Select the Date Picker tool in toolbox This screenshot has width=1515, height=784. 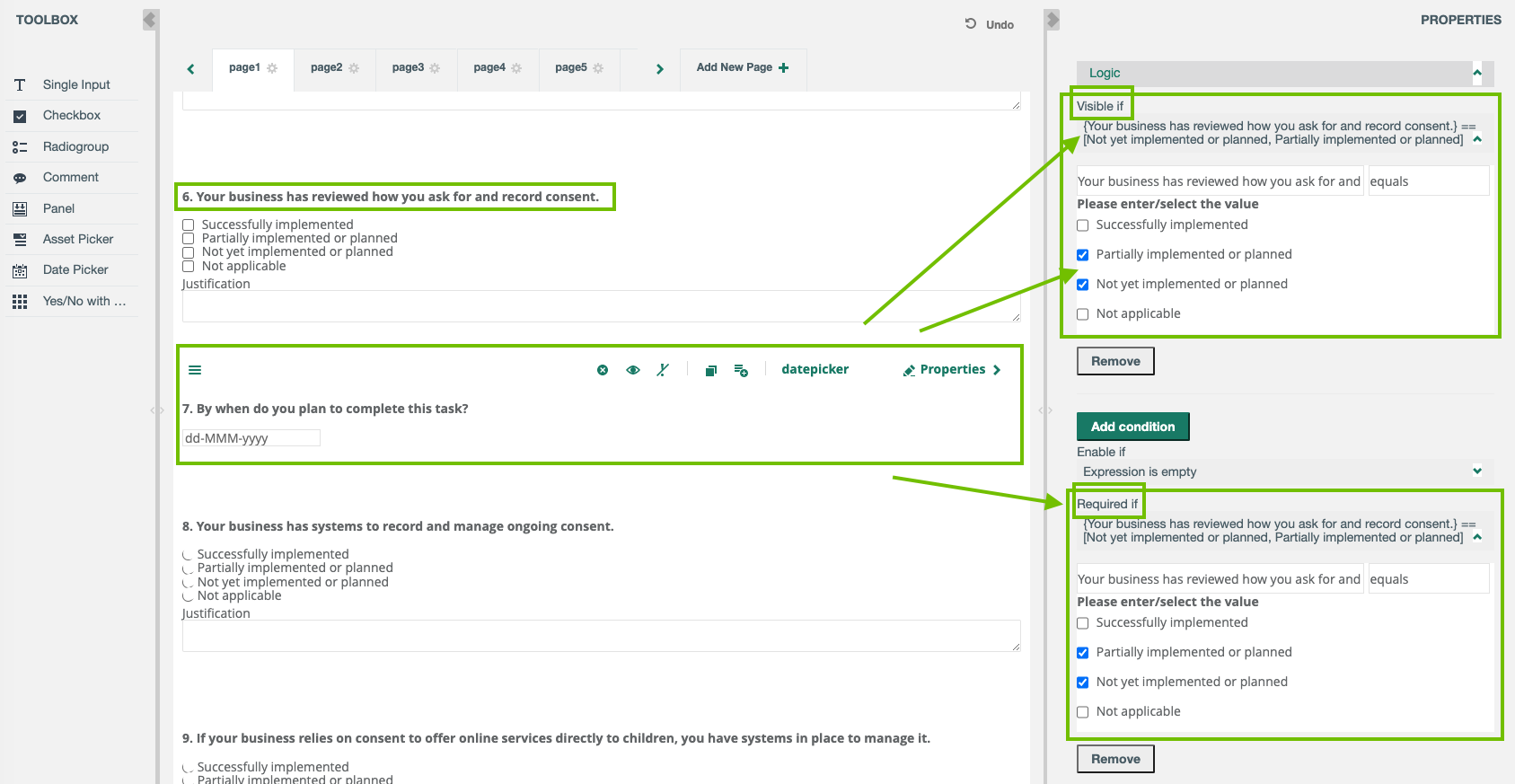tap(75, 269)
